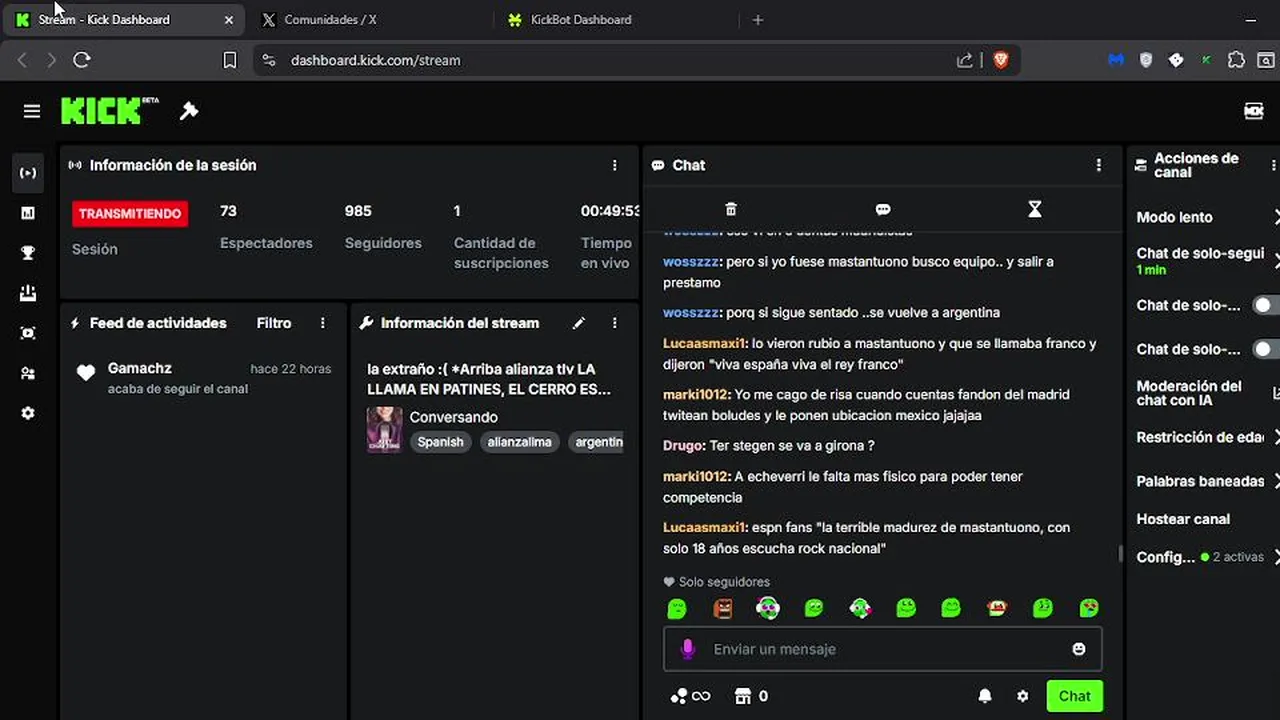Open a new browser tab

(x=758, y=19)
